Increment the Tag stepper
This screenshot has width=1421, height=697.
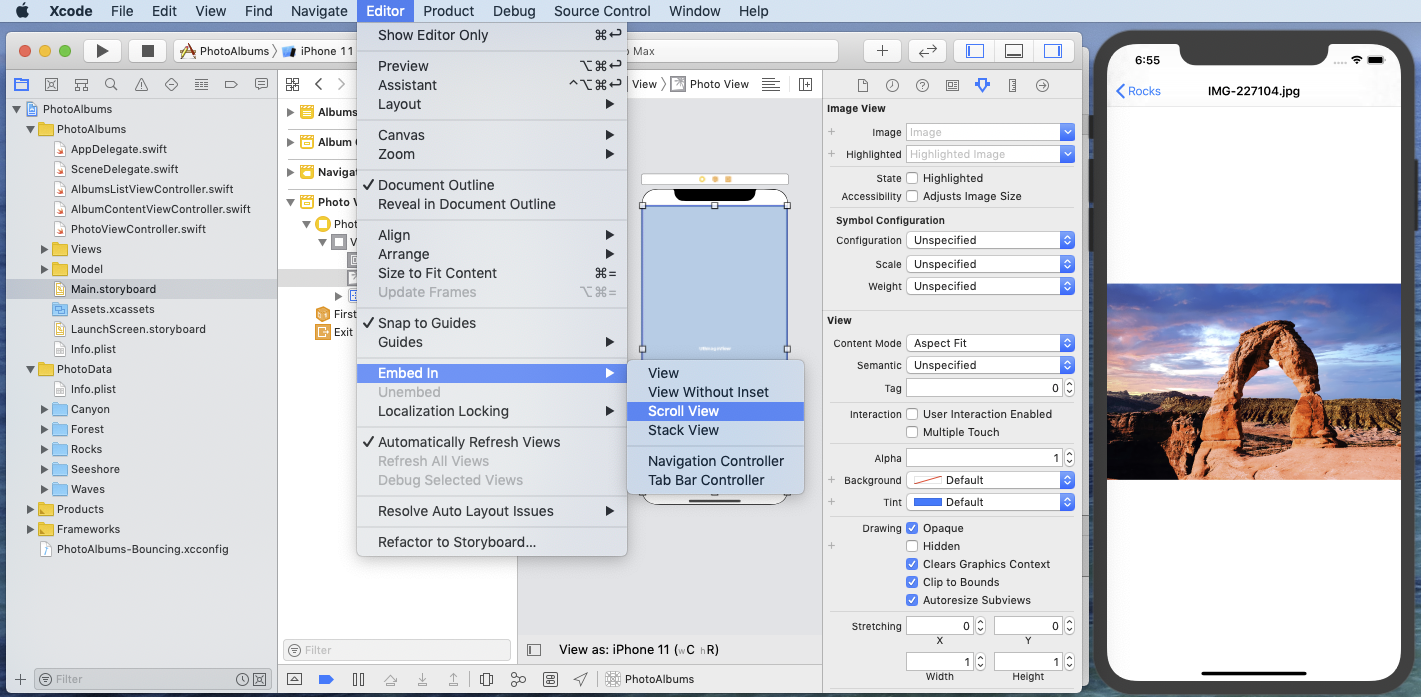[1069, 384]
